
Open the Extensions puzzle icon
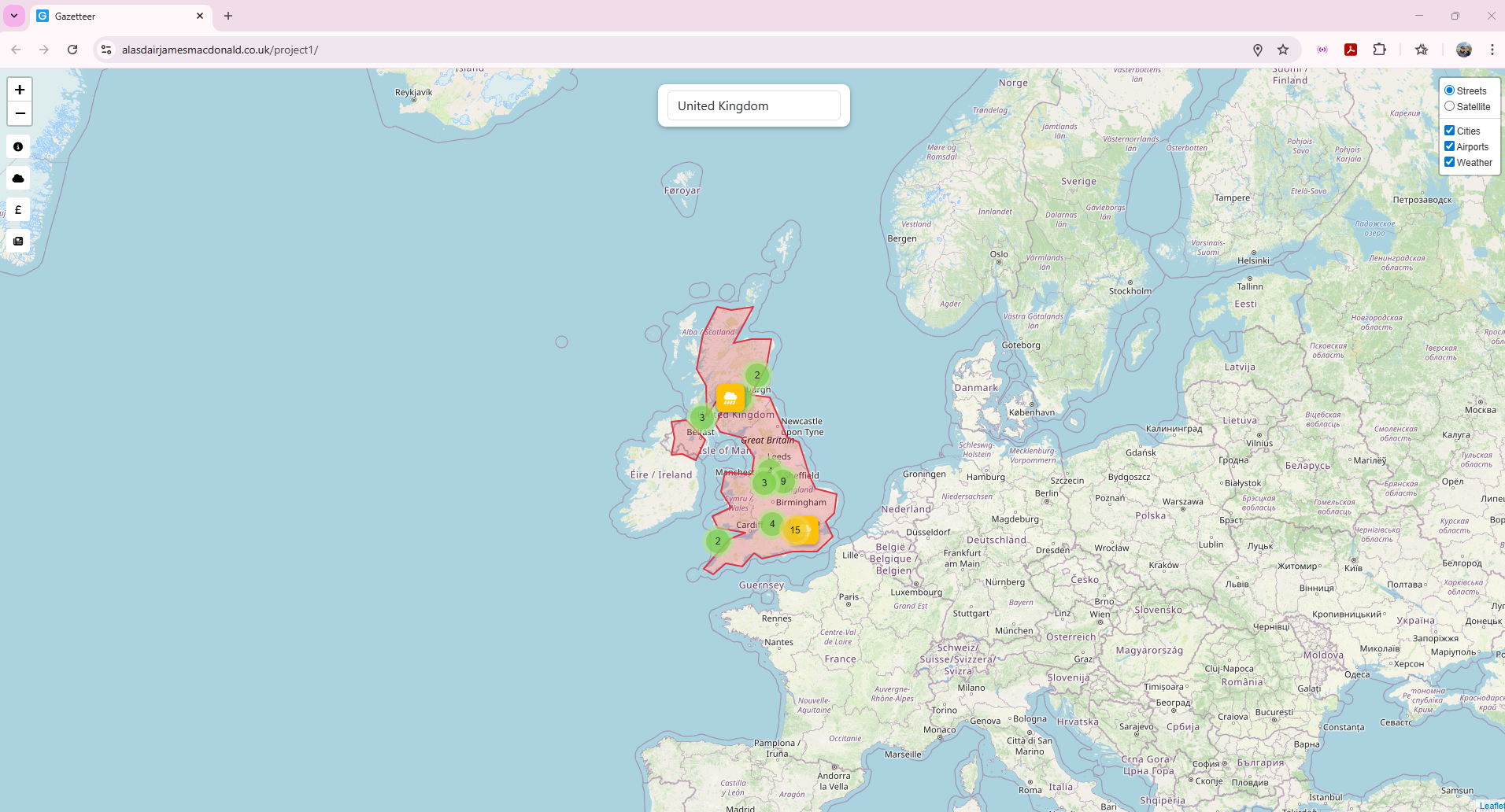pyautogui.click(x=1379, y=50)
